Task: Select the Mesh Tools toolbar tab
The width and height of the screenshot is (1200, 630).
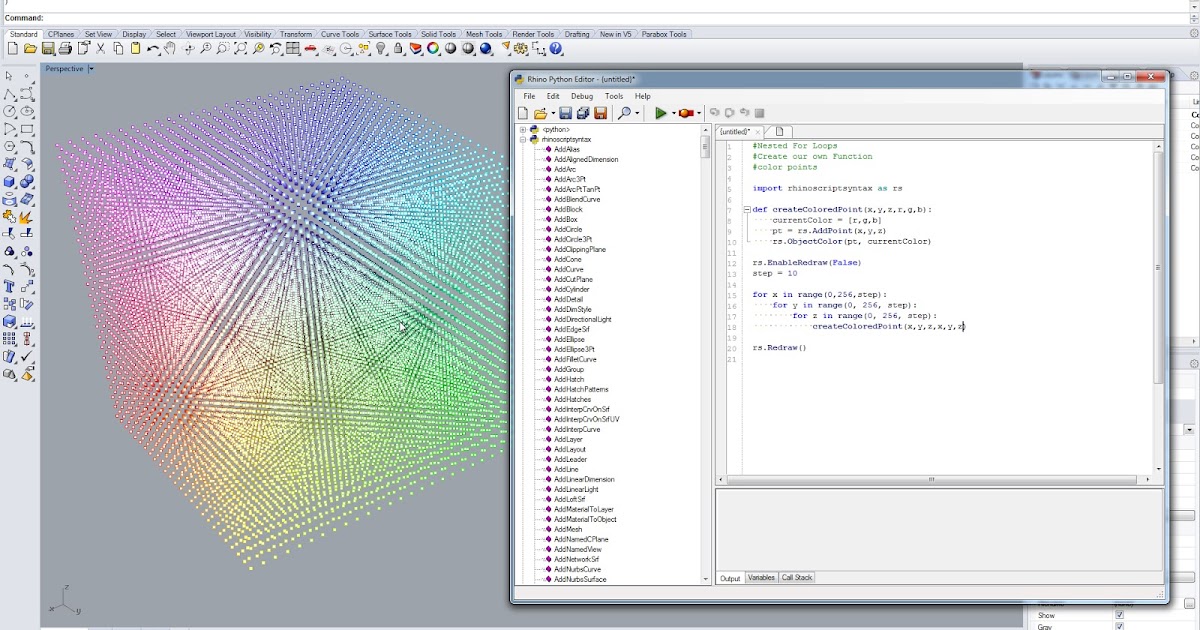Action: [x=484, y=33]
